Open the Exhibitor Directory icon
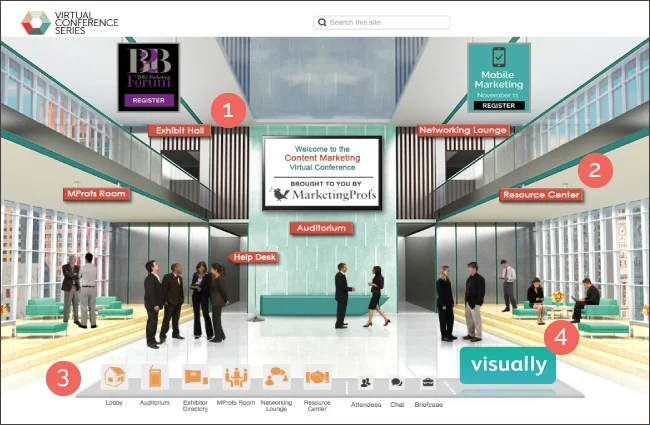 pos(195,377)
